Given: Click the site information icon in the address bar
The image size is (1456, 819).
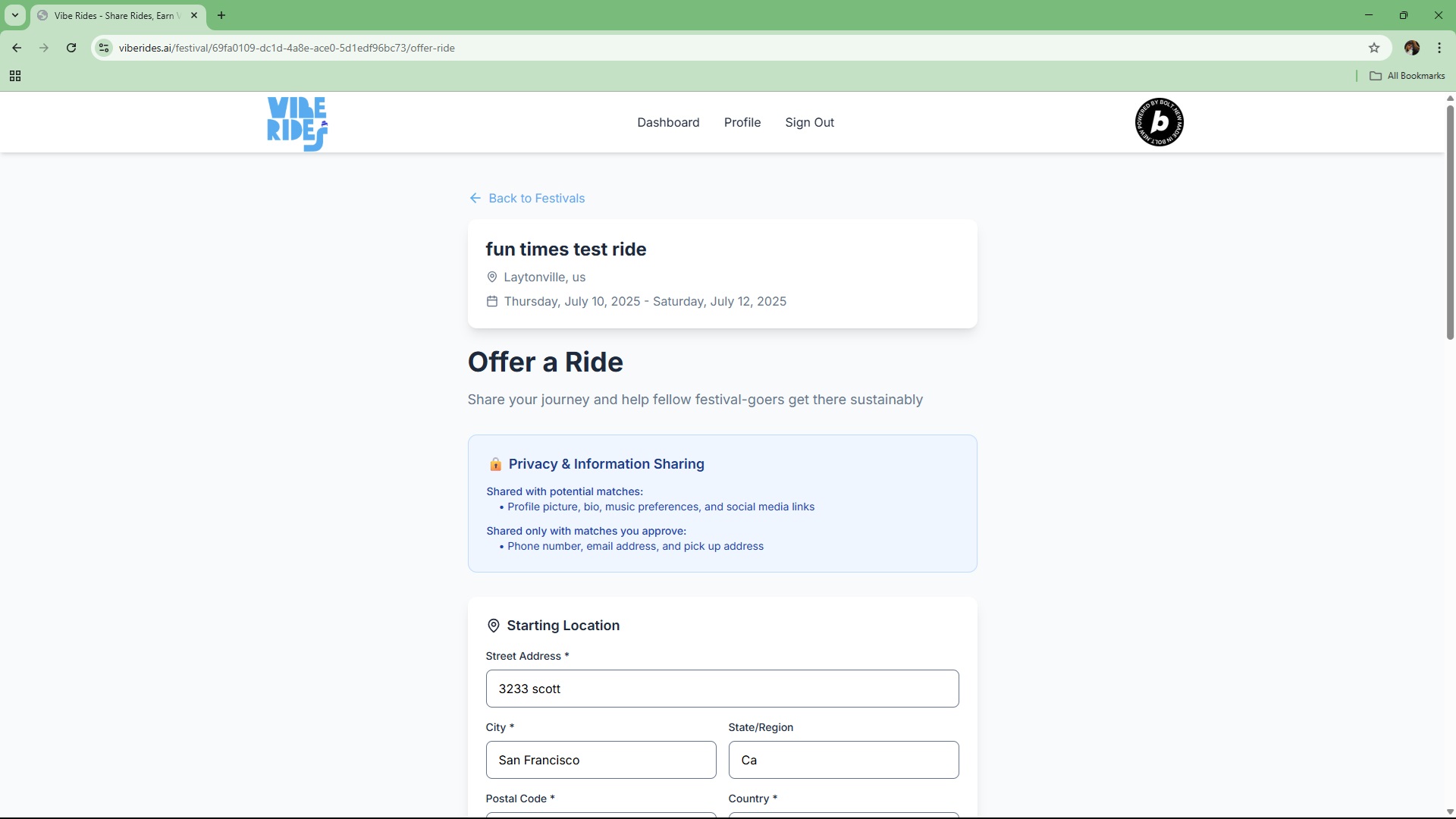Looking at the screenshot, I should [104, 48].
